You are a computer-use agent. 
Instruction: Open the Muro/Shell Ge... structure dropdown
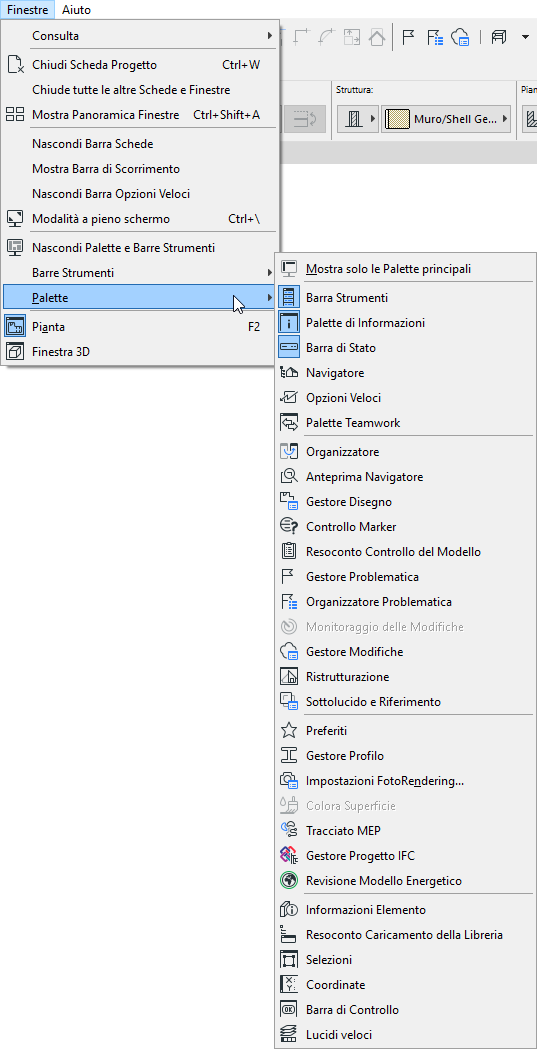(506, 119)
